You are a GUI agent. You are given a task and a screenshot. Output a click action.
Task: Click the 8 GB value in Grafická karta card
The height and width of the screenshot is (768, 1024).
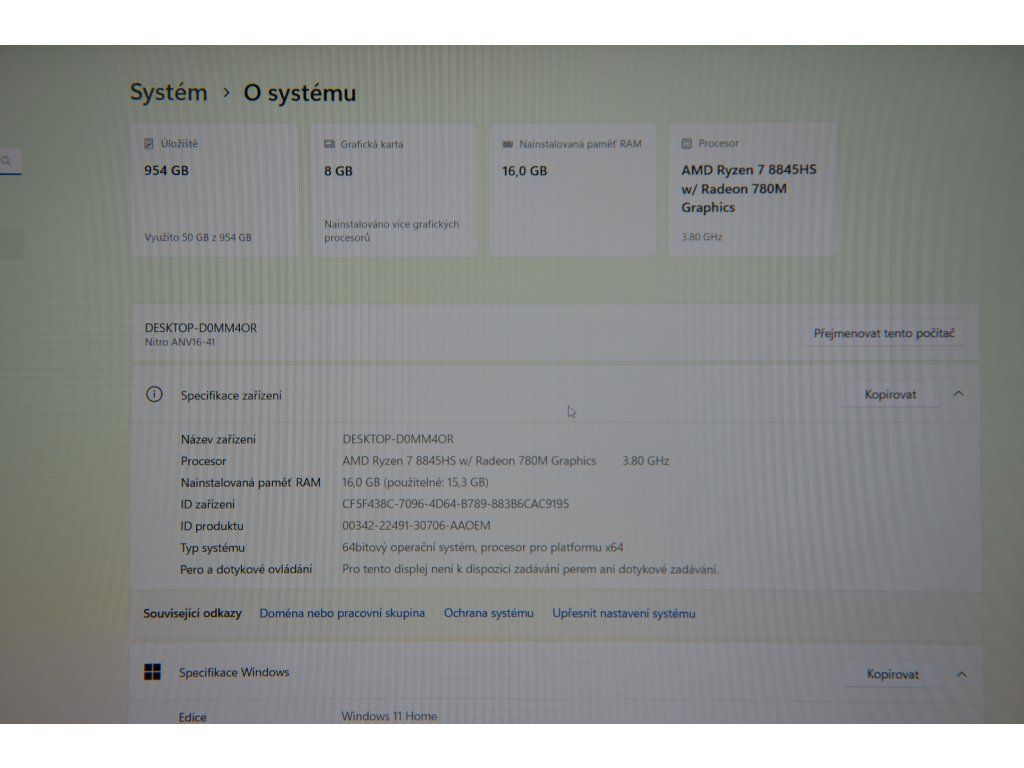338,170
